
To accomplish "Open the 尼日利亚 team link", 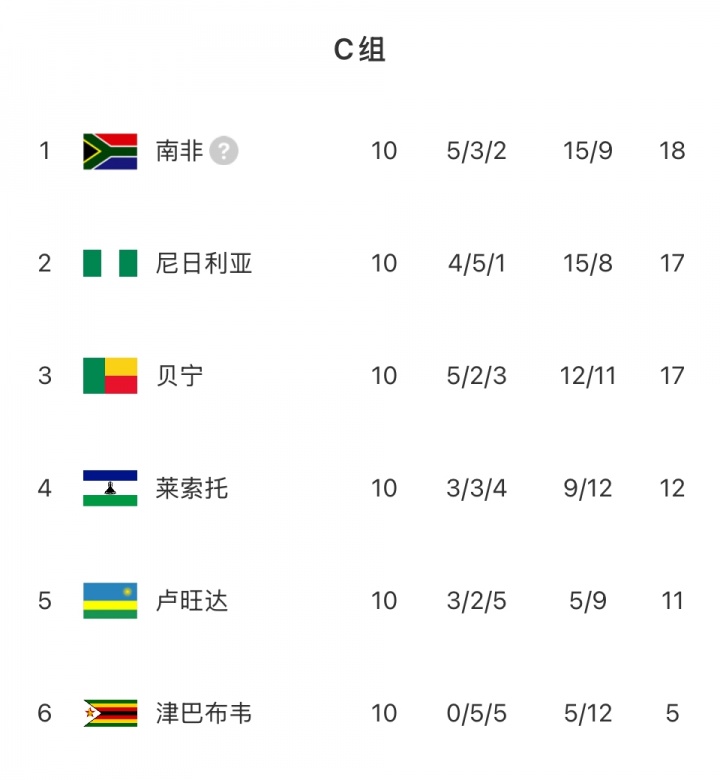I will 204,264.
